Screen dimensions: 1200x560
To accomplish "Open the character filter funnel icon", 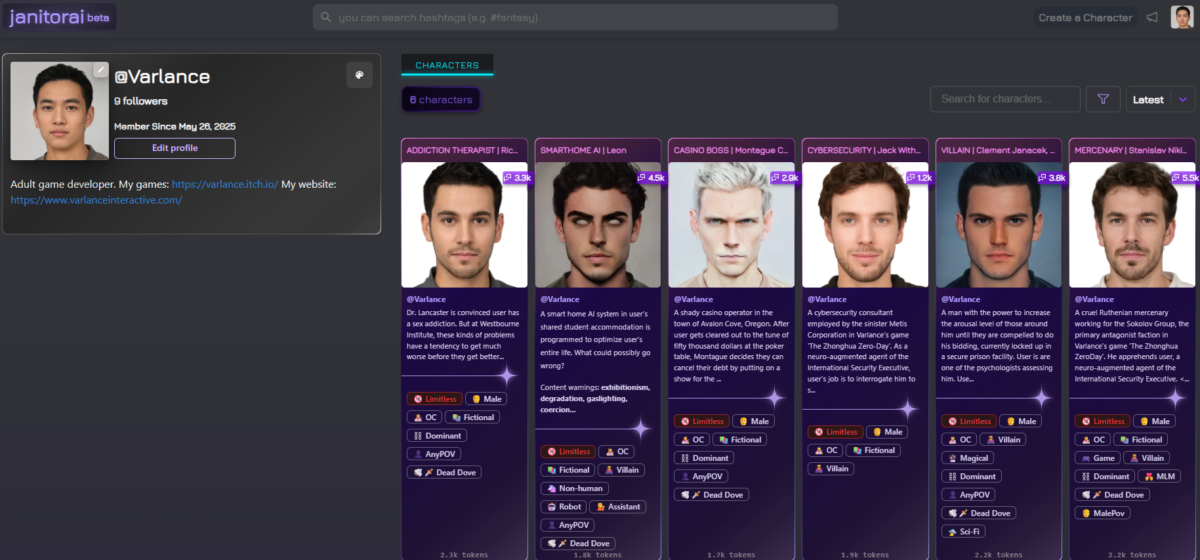I will coord(1103,99).
